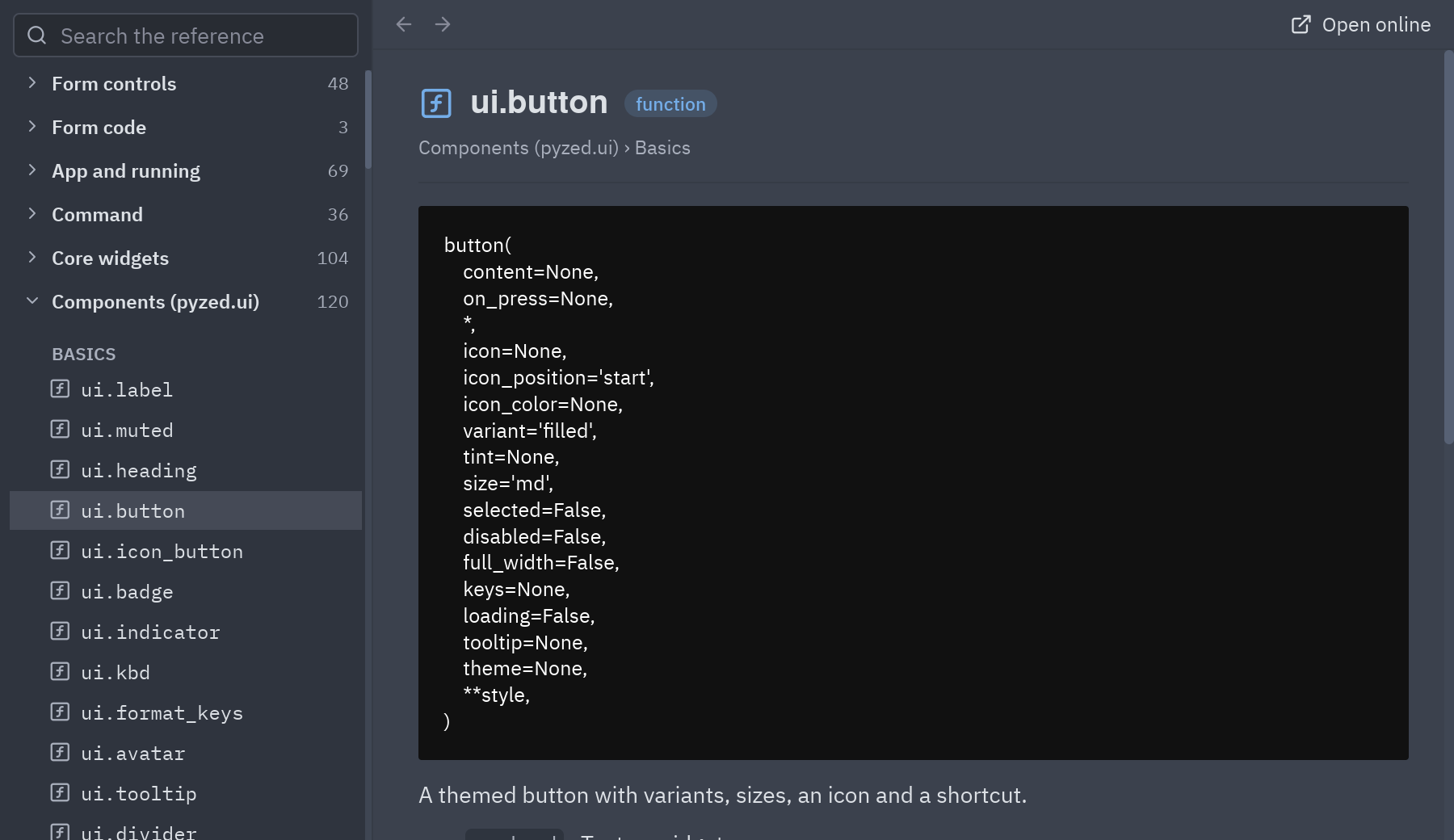
Task: Click the forward navigation arrow
Action: coord(443,24)
